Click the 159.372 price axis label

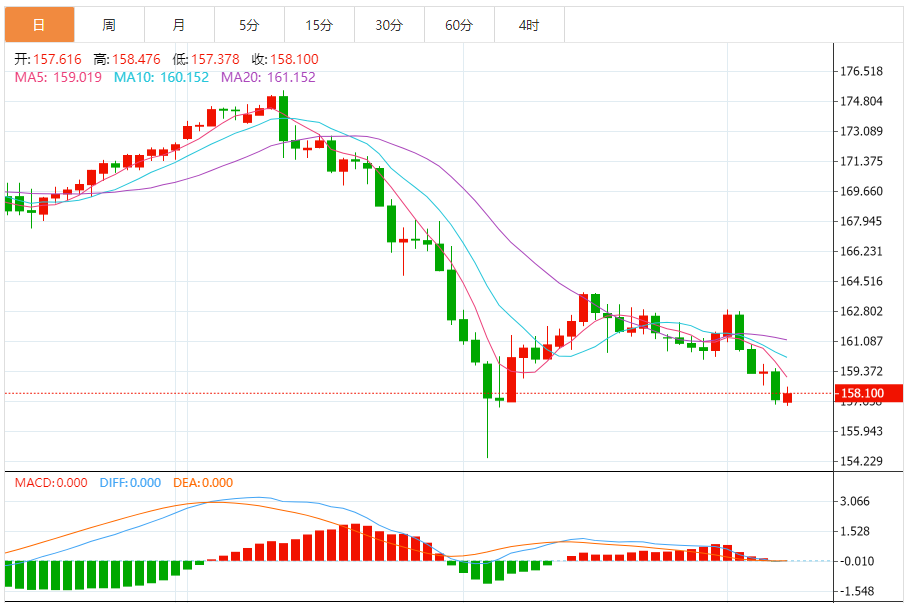[x=861, y=371]
